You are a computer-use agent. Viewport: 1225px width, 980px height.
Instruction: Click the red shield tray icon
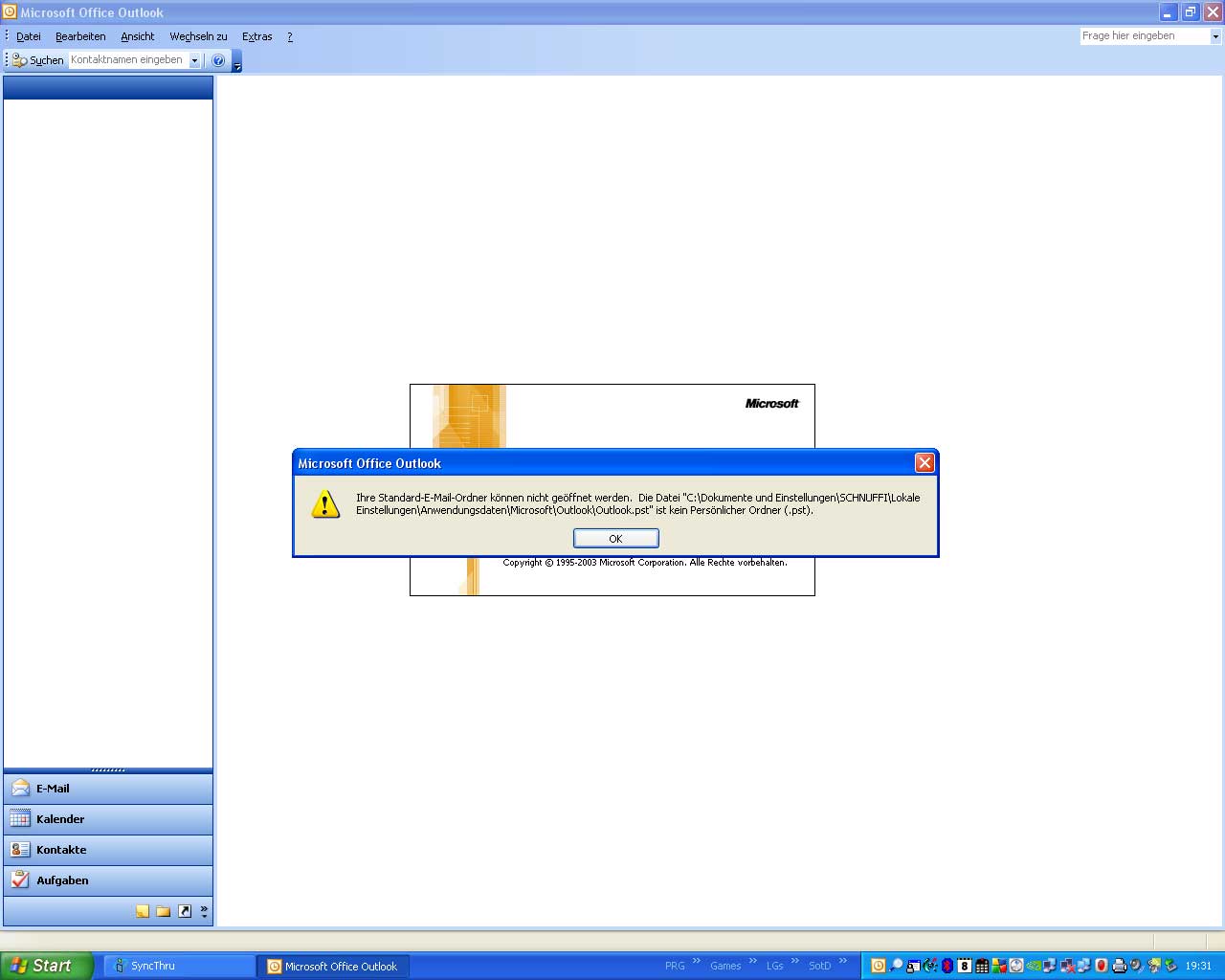click(1102, 966)
